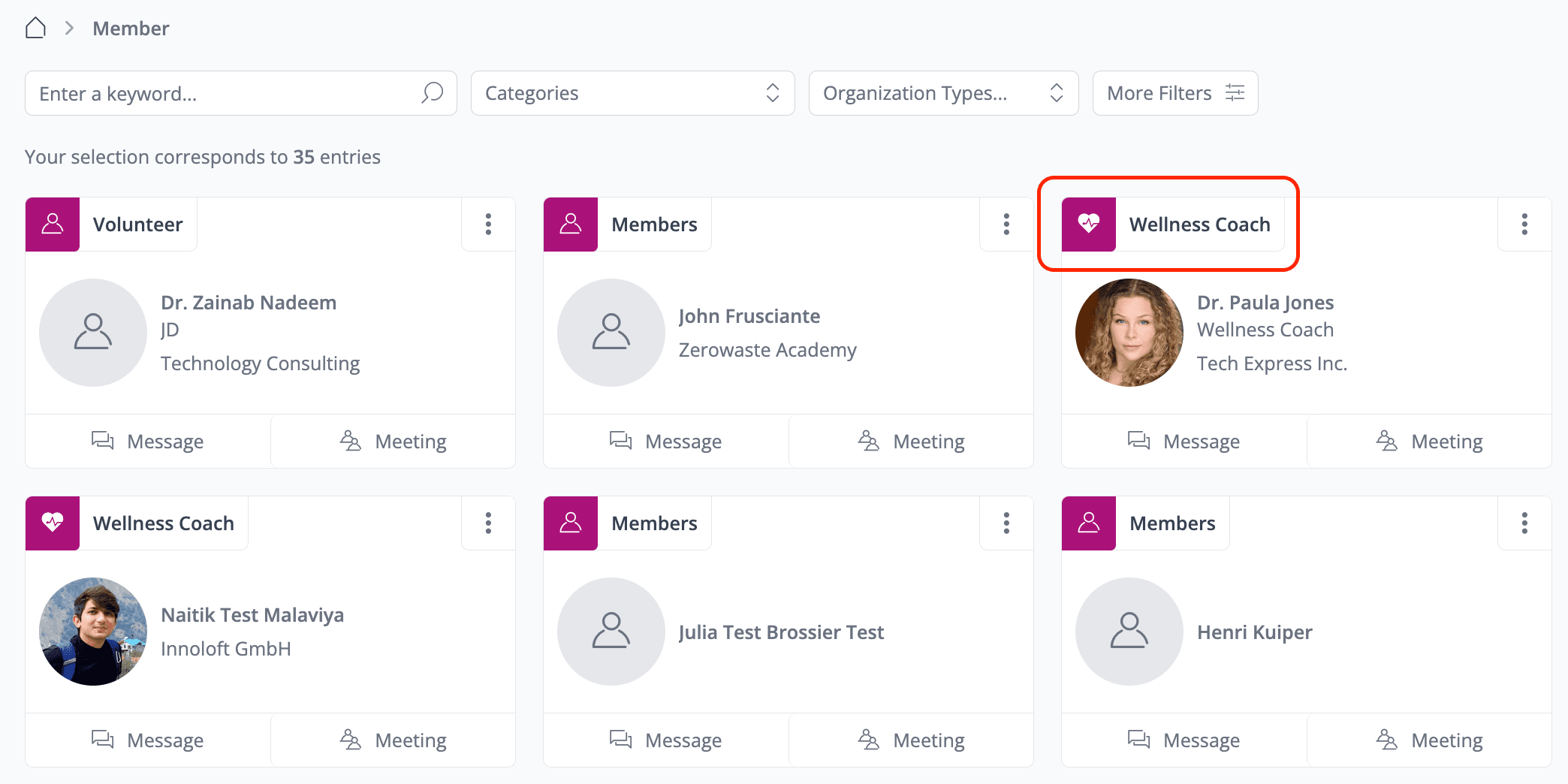Click Dr. Paula Jones profile photo
1568x784 pixels.
pyautogui.click(x=1129, y=333)
